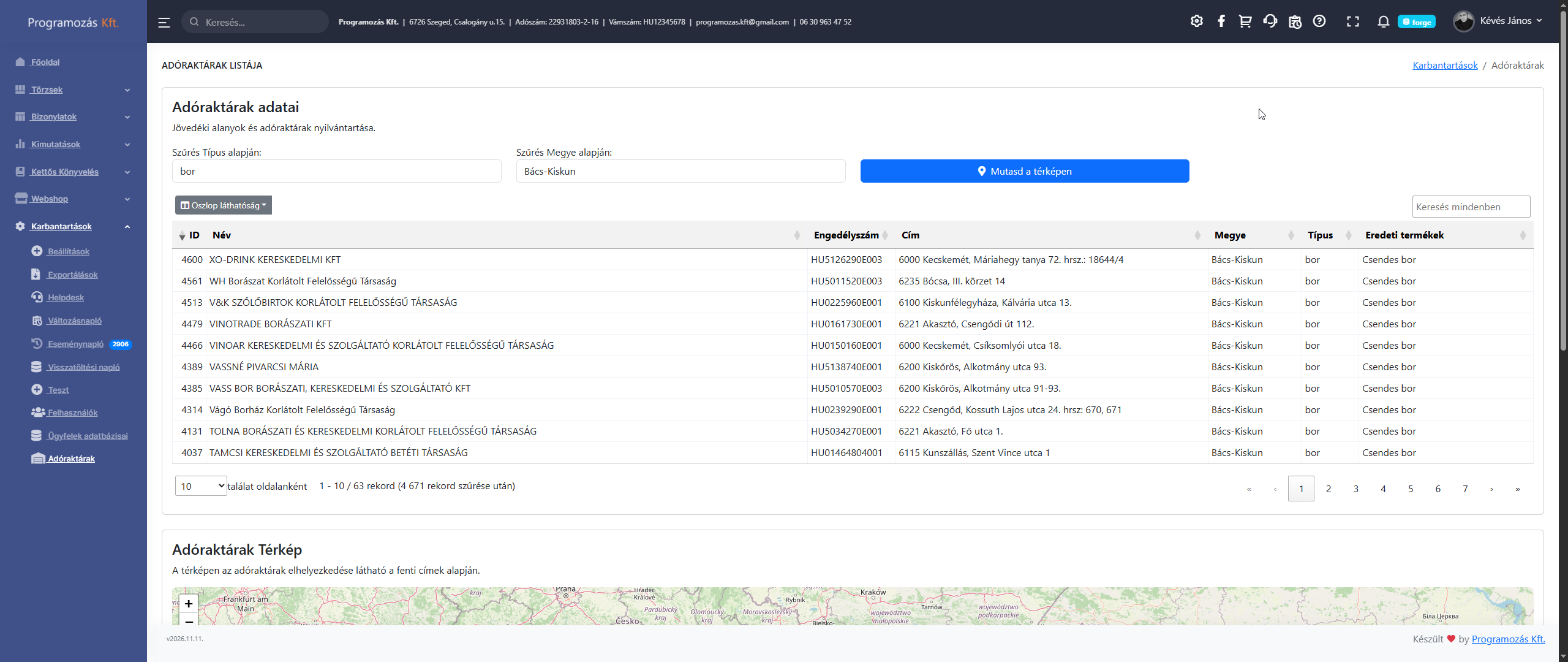This screenshot has height=662, width=1568.
Task: Click the hamburger menu toggle
Action: click(x=164, y=22)
